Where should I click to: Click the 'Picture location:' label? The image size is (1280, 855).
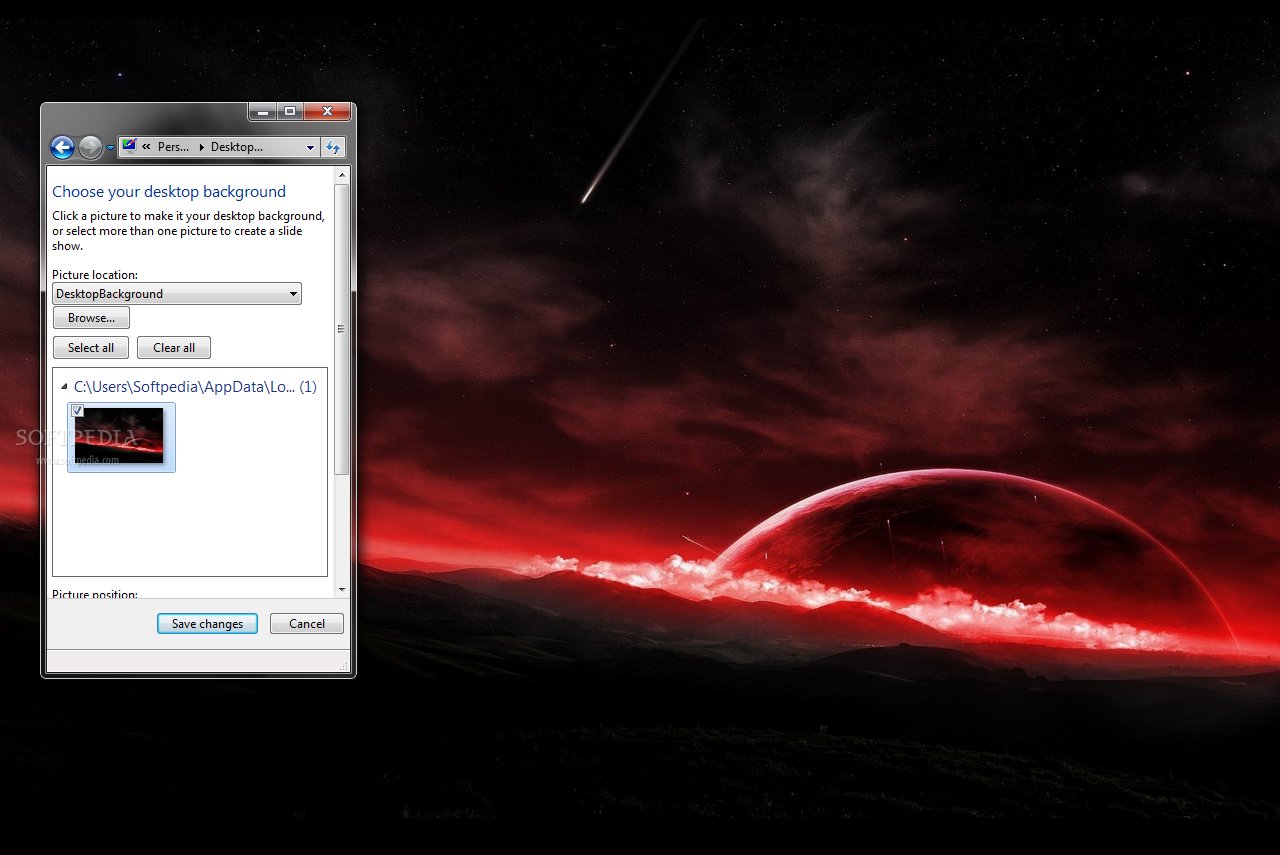[95, 275]
